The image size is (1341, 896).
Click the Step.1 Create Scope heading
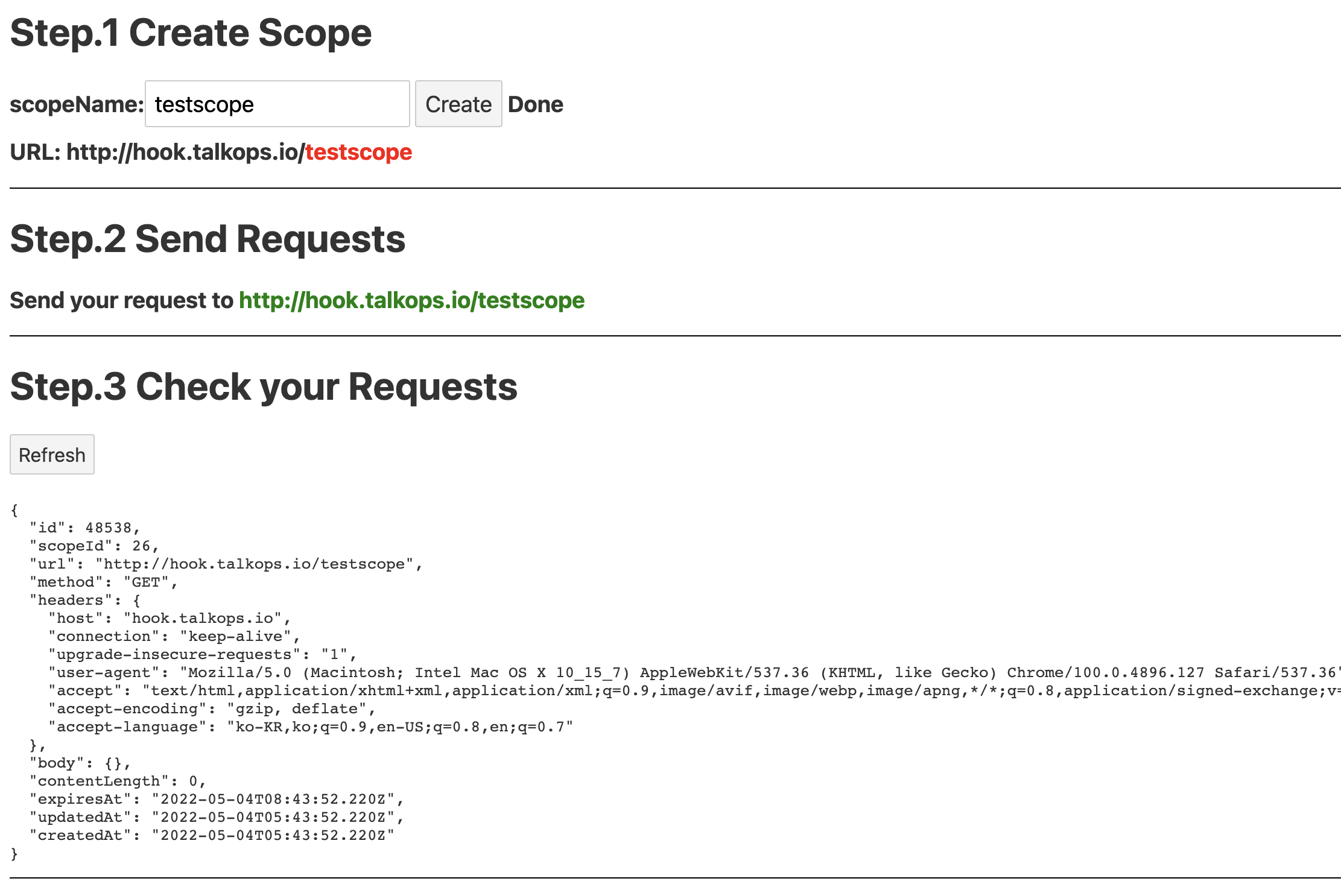coord(191,33)
